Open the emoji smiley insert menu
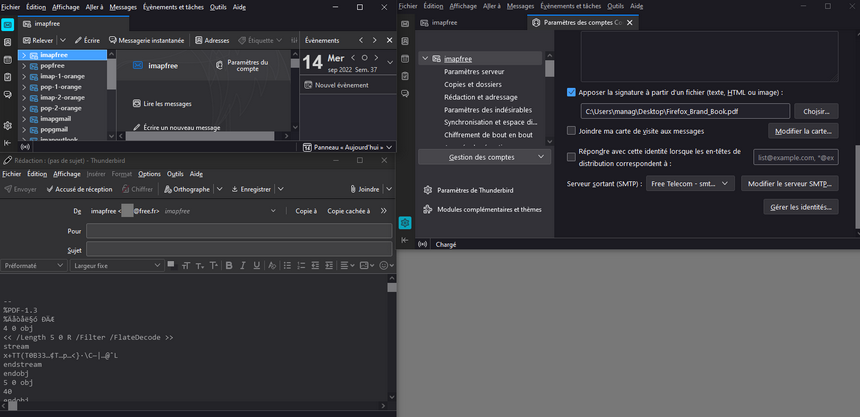860x417 pixels. pyautogui.click(x=385, y=266)
